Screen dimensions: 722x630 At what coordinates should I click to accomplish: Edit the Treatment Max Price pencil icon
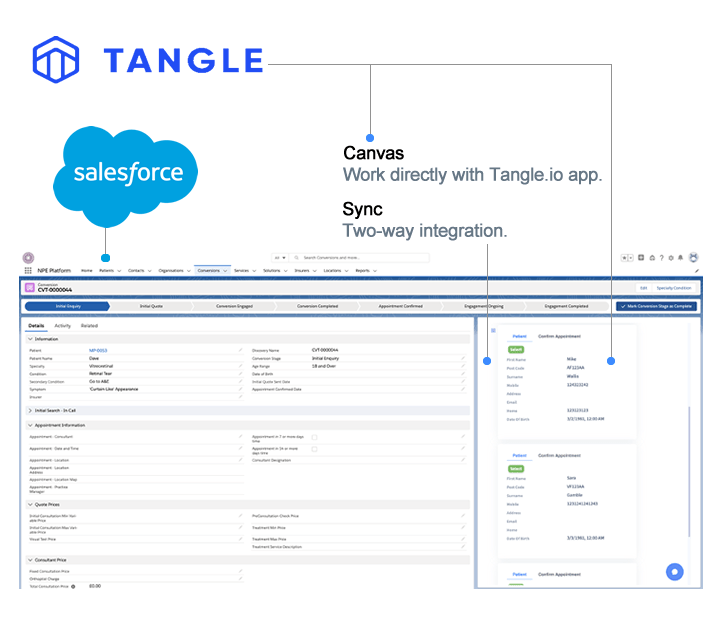(x=463, y=538)
